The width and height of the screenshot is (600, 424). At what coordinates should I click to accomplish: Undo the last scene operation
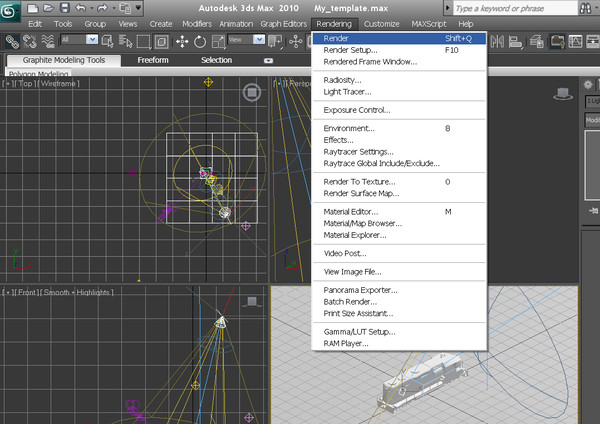pos(80,8)
